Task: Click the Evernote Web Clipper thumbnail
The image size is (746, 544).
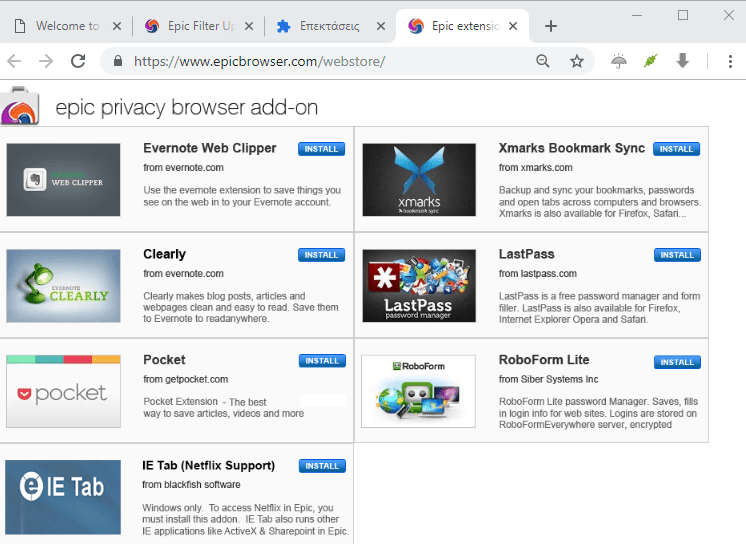Action: click(x=63, y=180)
